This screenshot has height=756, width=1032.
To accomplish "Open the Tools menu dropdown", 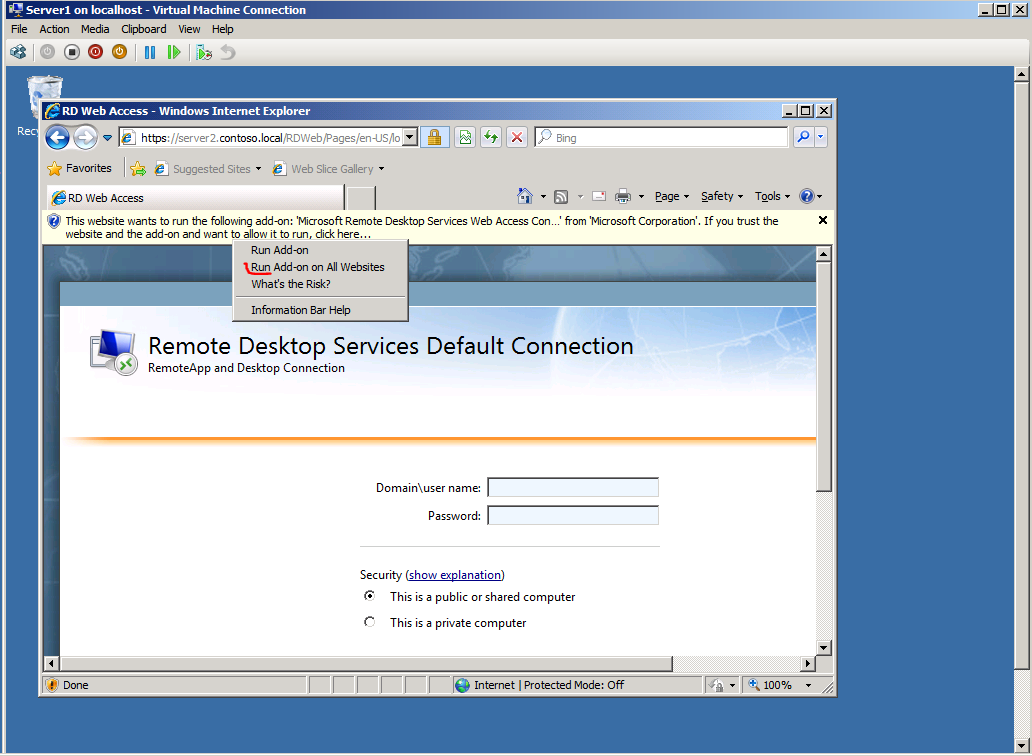I will [773, 196].
